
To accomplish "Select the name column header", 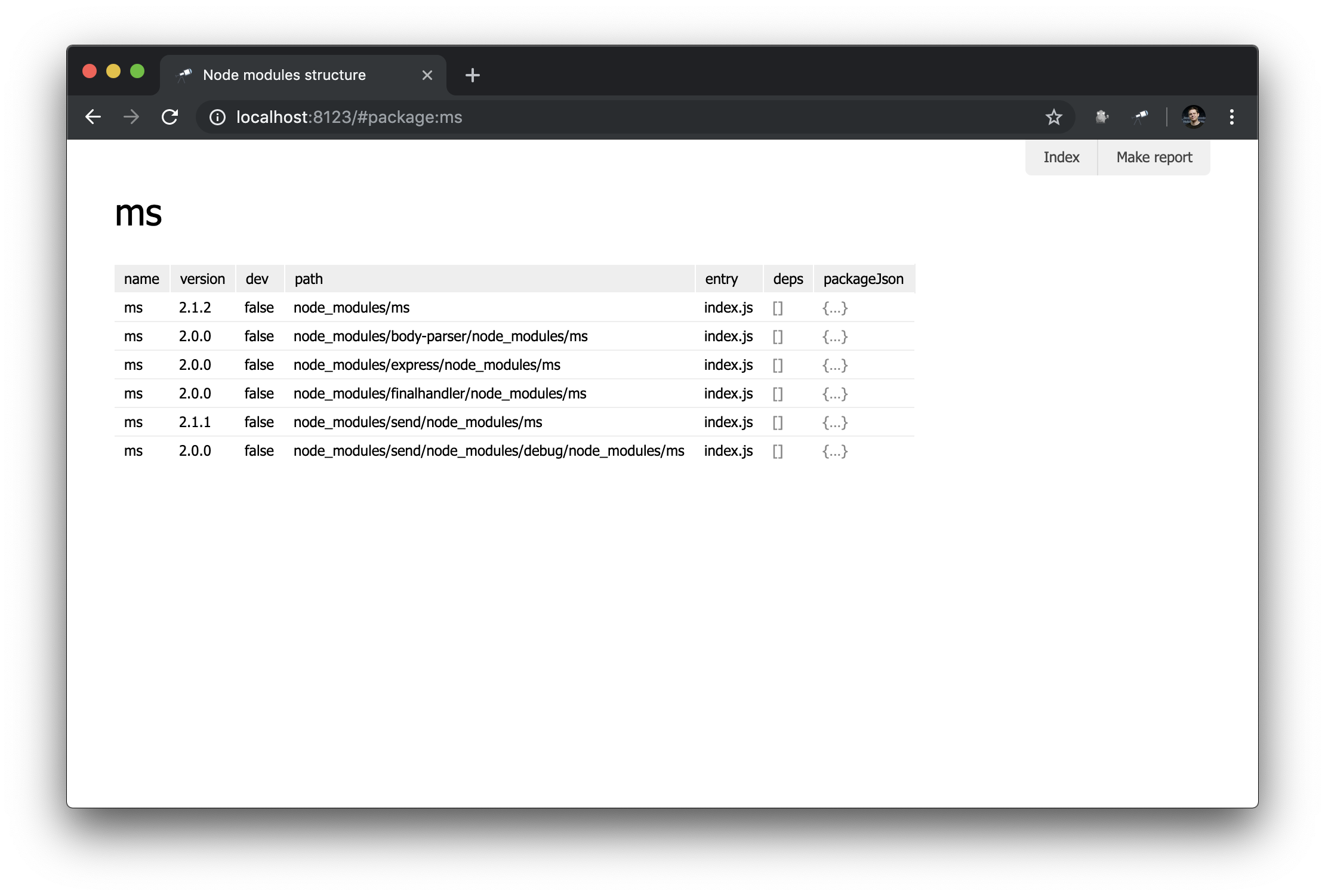I will (x=140, y=279).
